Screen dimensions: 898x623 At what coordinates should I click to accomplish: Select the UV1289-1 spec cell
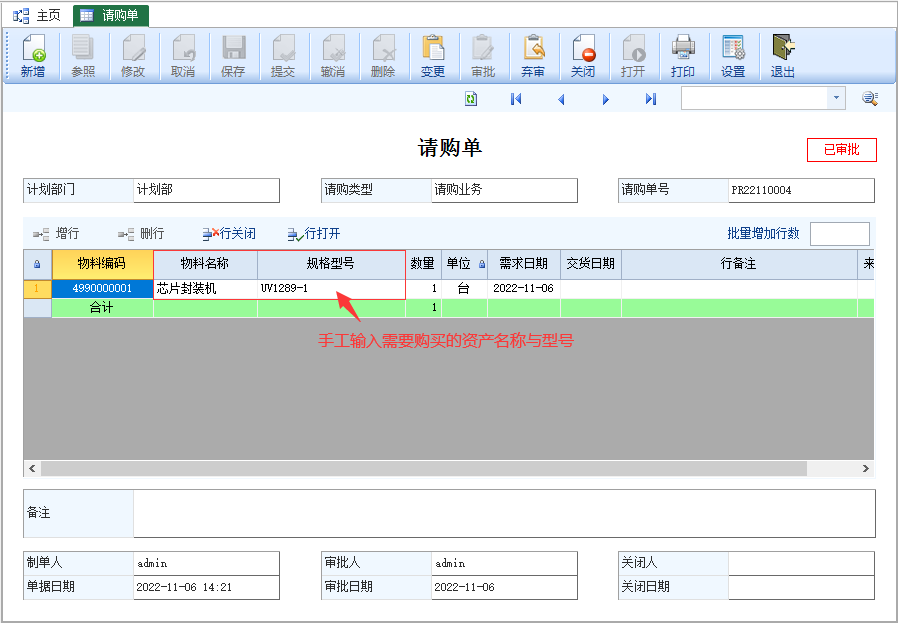click(x=331, y=289)
